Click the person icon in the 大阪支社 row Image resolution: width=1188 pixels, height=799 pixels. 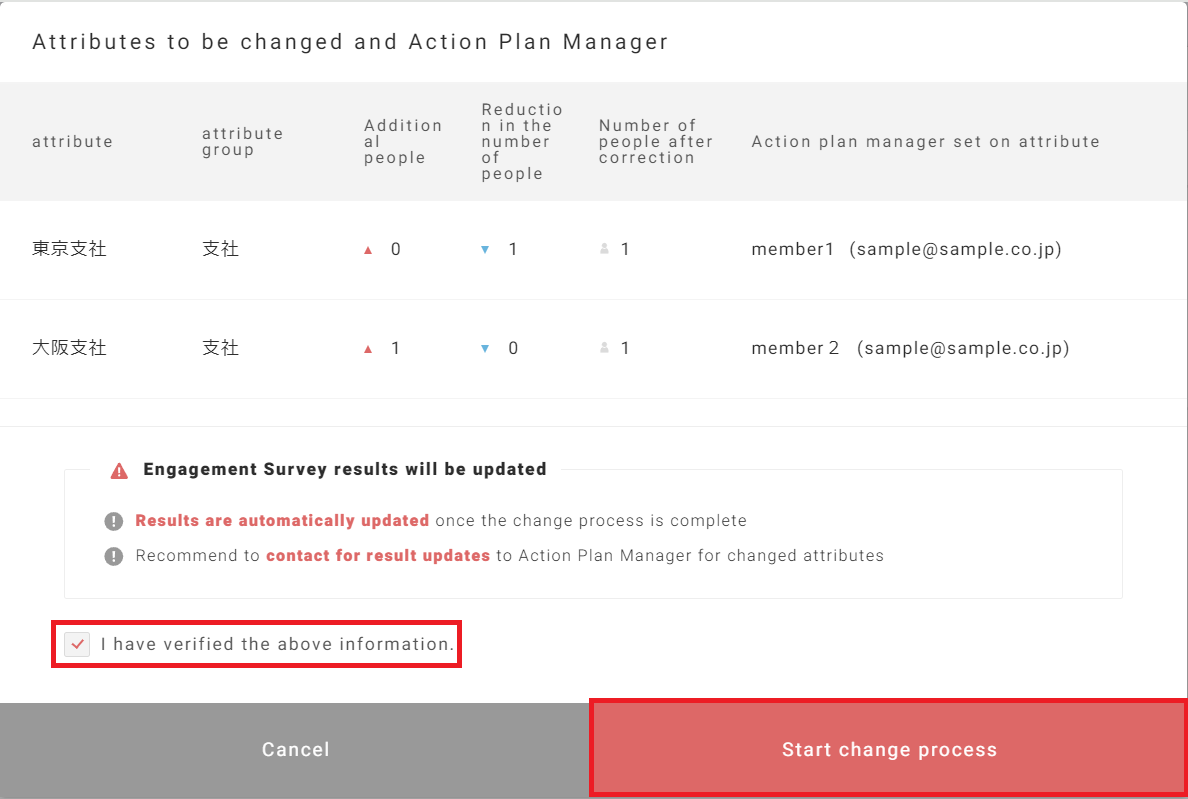604,349
